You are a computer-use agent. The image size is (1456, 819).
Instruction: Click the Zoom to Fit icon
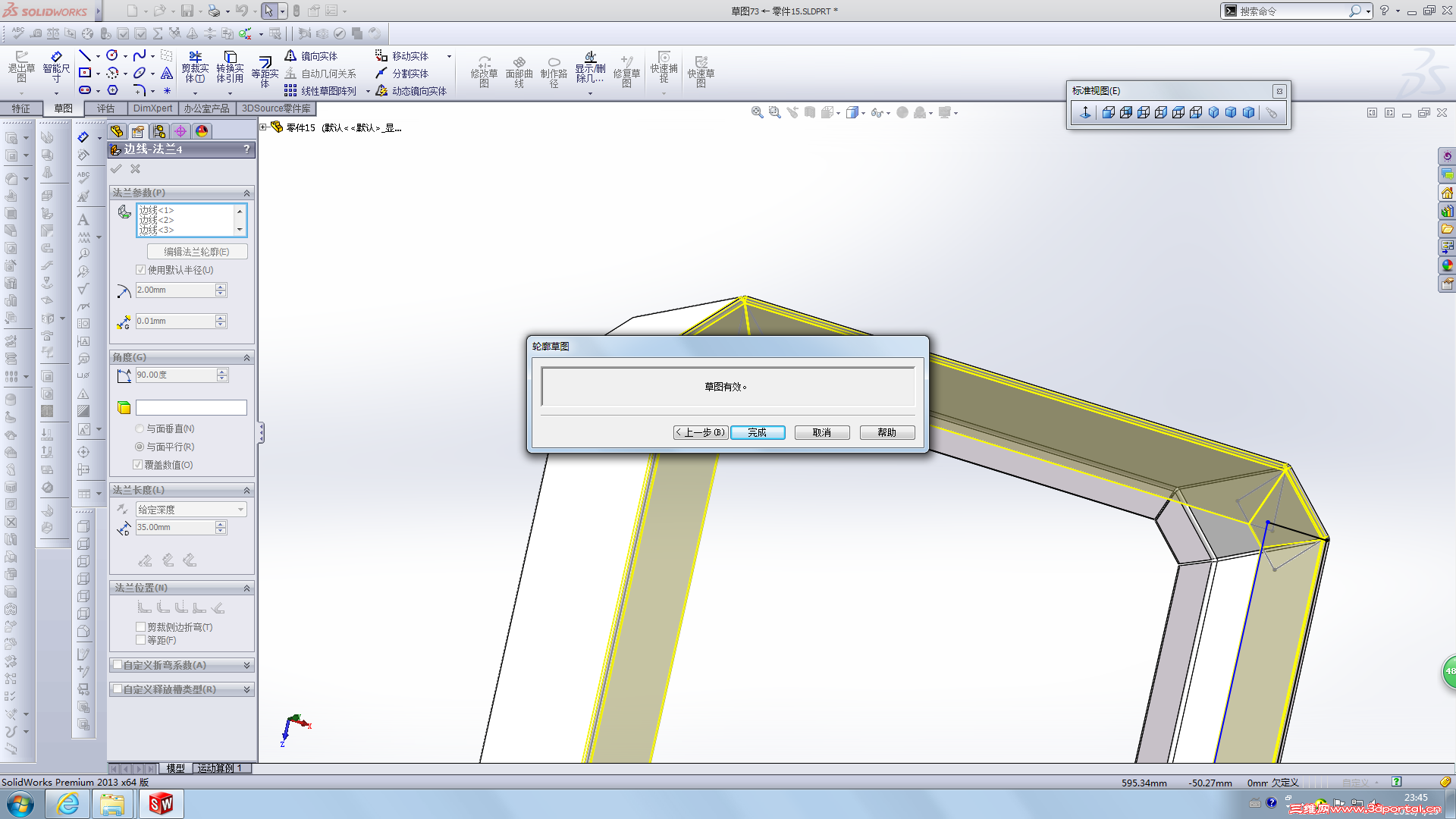coord(757,112)
